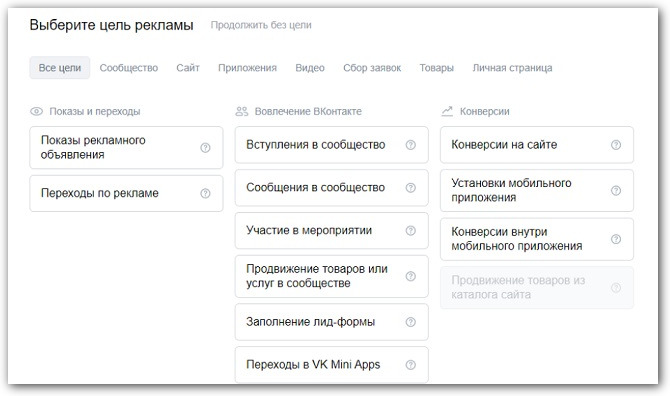Click help icon for Участие в мероприятии

click(x=411, y=231)
